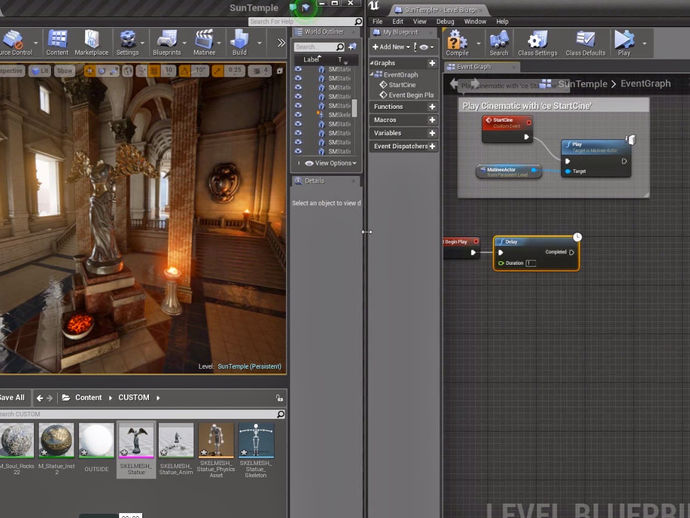Open View Options in World Outliner
The image size is (690, 518).
pos(331,163)
